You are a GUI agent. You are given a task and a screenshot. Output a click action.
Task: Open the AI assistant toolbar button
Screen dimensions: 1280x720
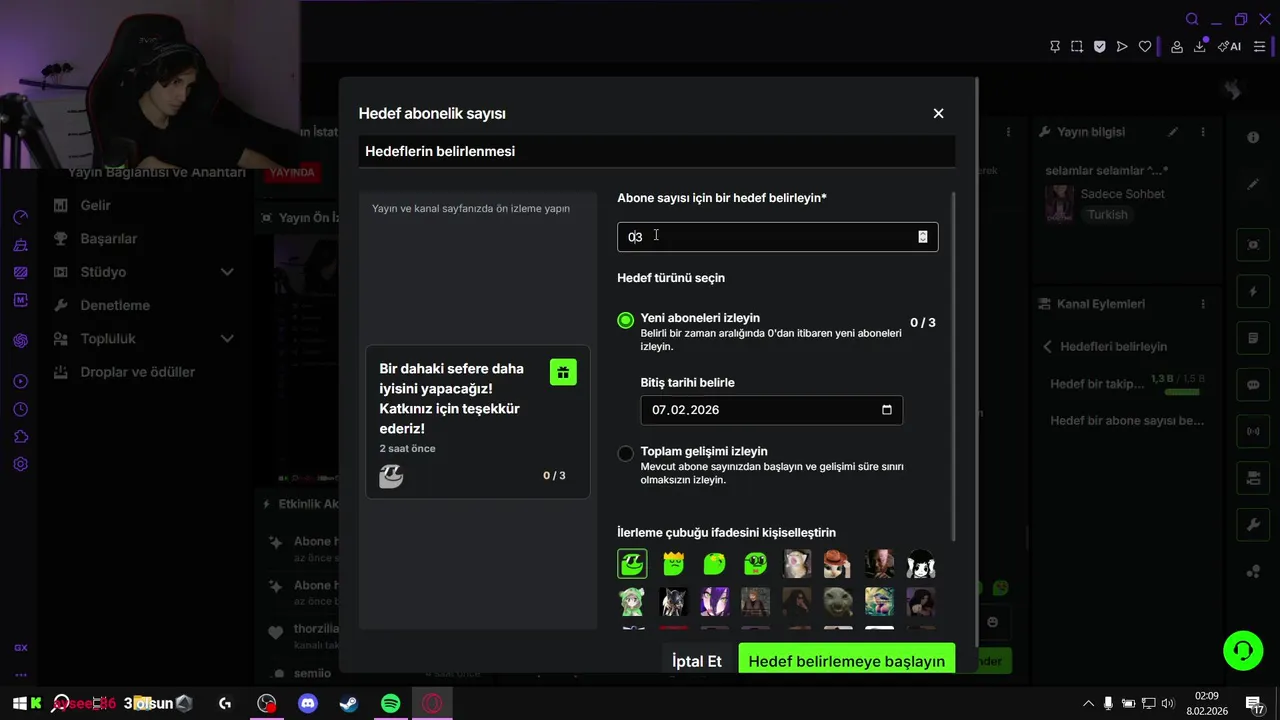[1229, 46]
